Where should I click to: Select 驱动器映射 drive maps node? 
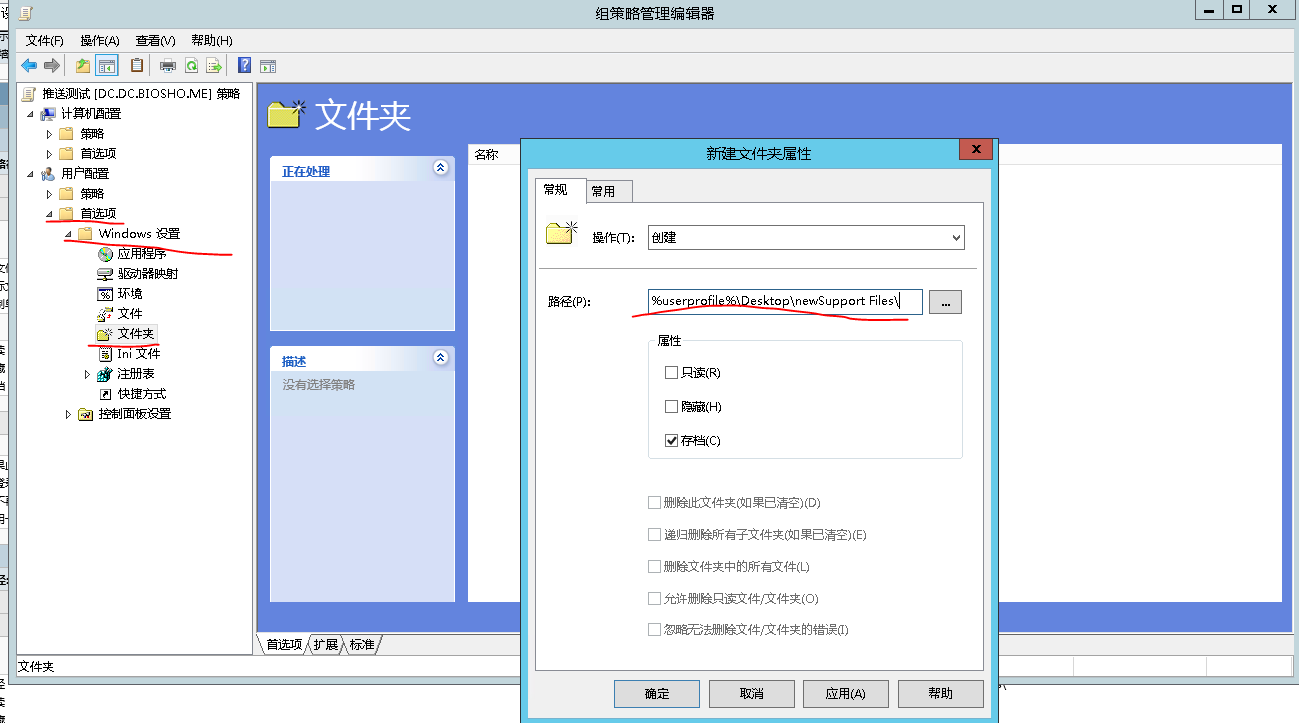(x=147, y=273)
